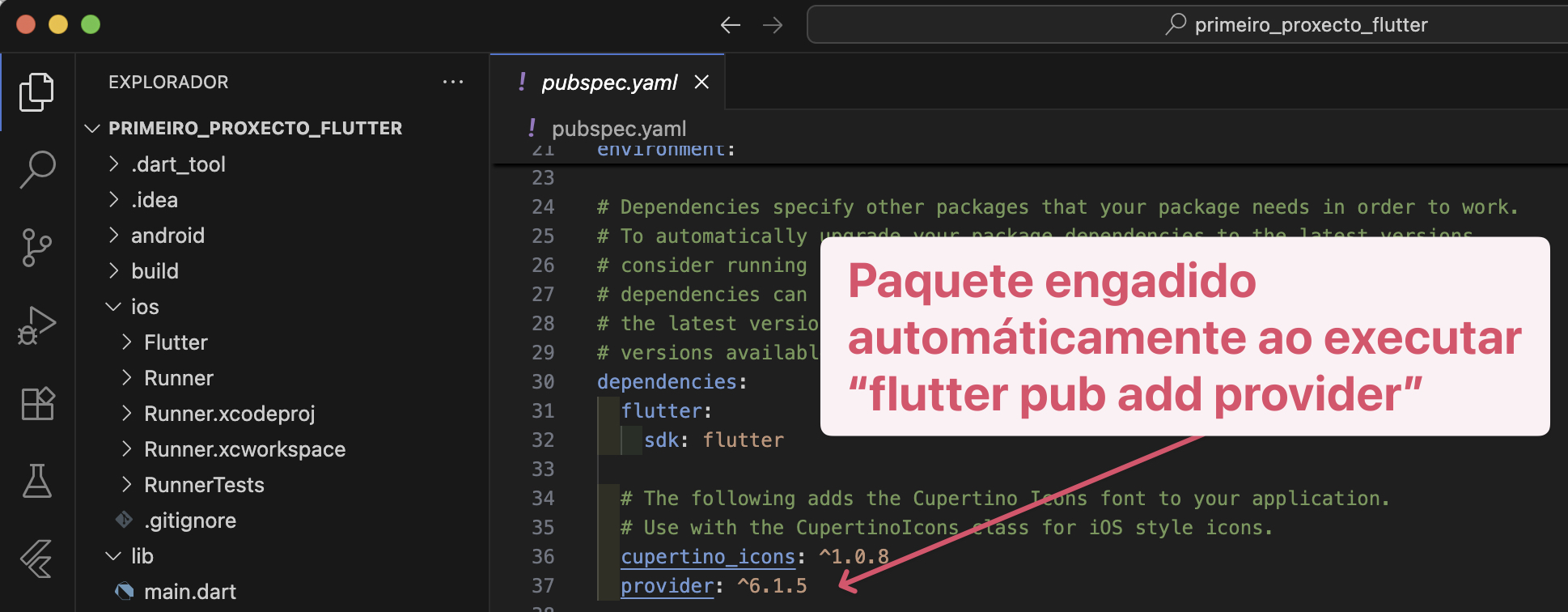Expand the android folder
Screen dimensions: 1568x612
click(167, 236)
